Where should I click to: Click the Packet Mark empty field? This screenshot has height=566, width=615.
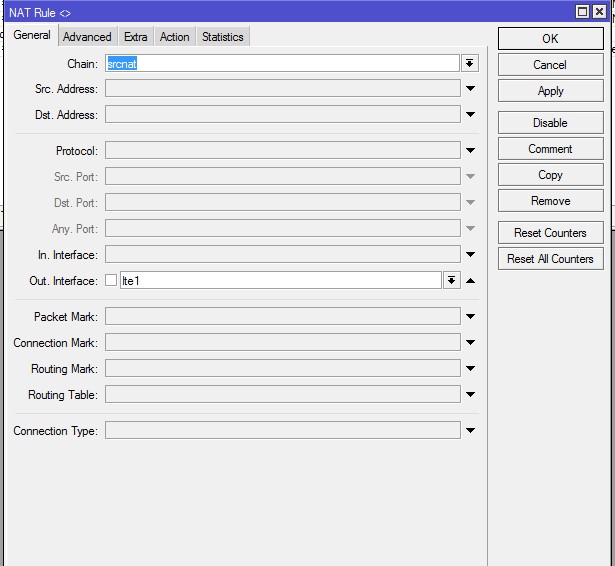click(282, 316)
